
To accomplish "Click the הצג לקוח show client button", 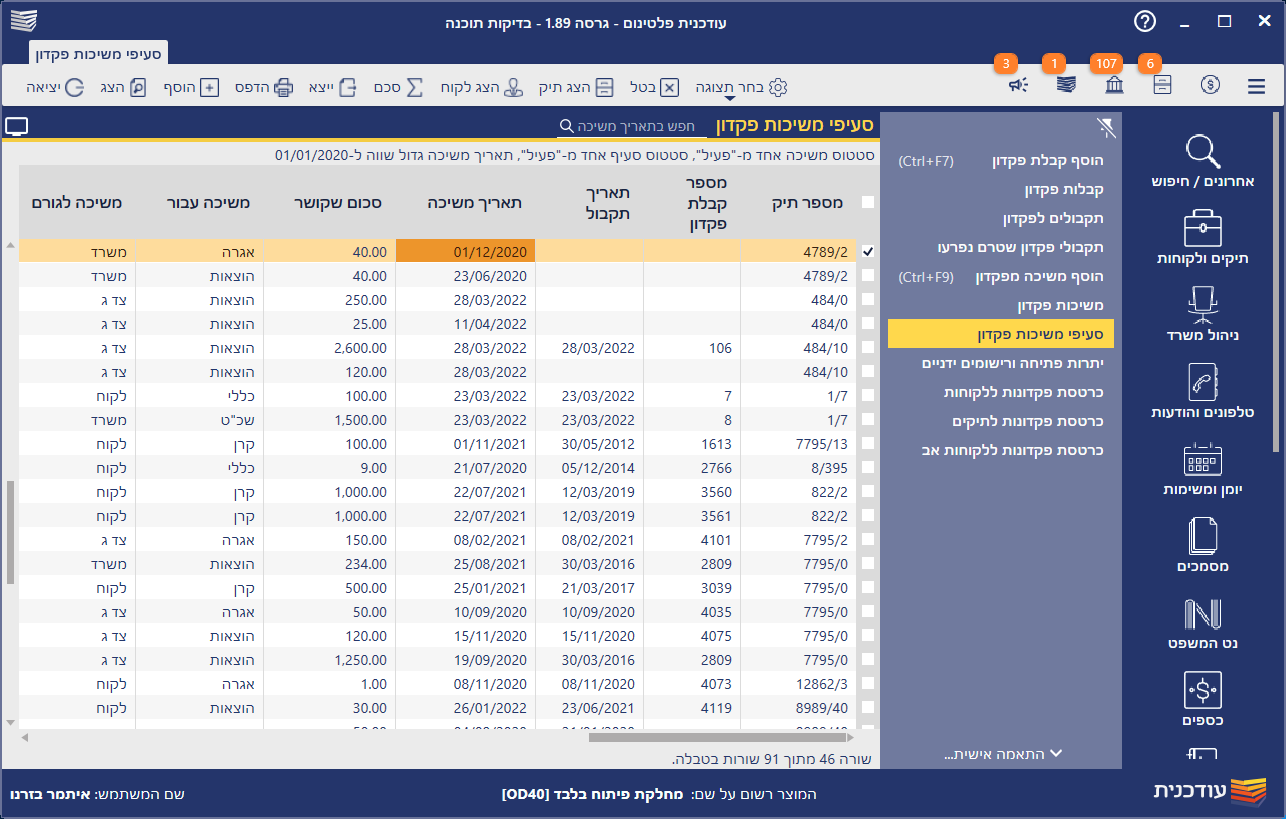I will 482,87.
